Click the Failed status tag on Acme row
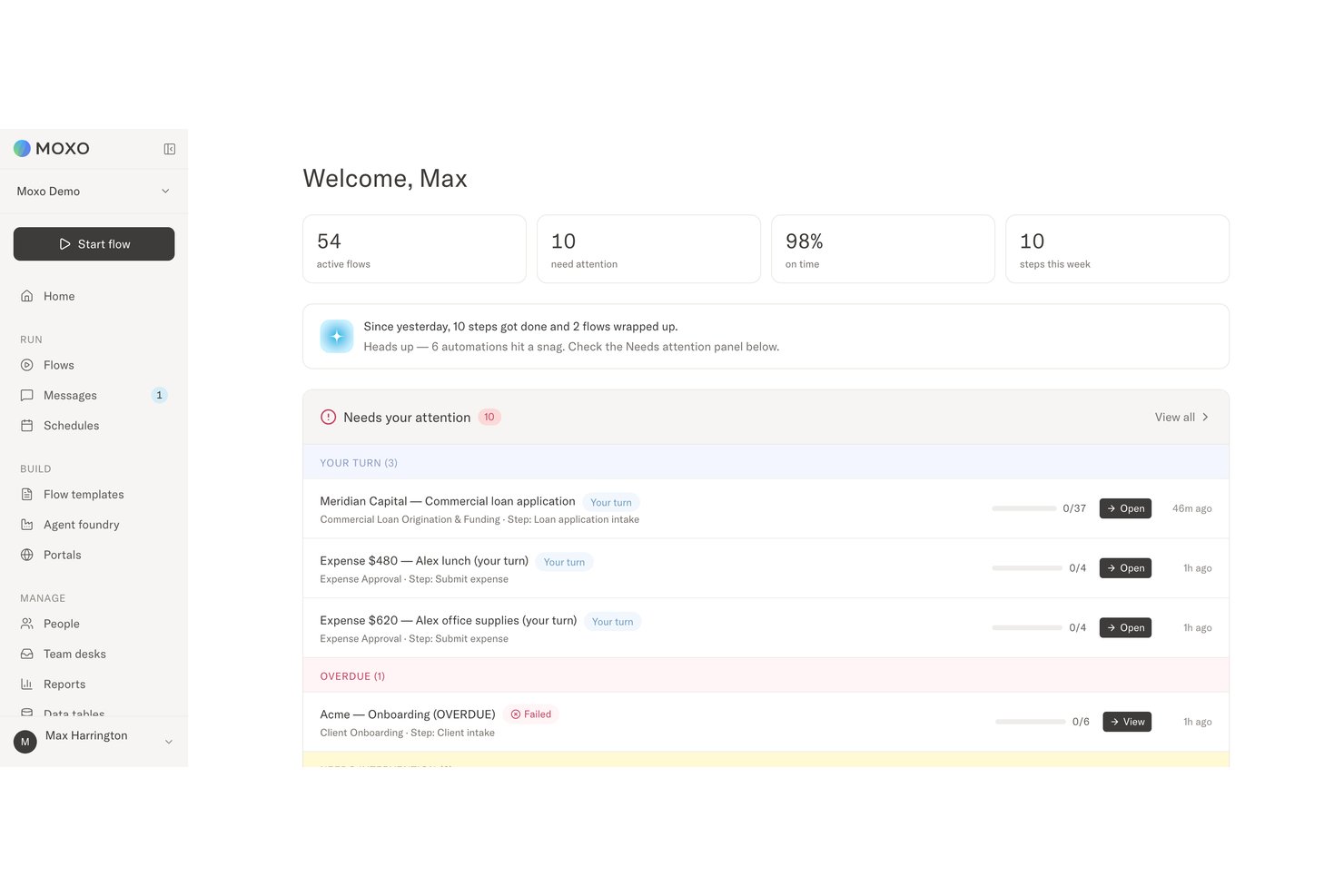Screen dimensions: 1344x896 click(531, 714)
